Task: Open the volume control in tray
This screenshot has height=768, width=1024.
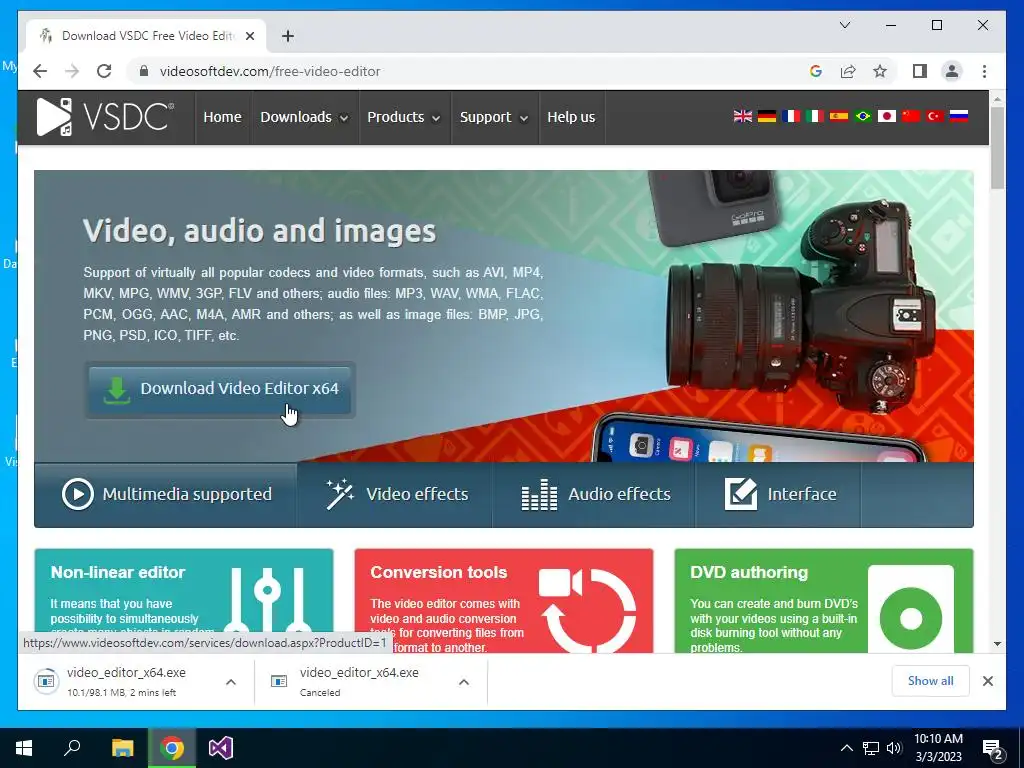Action: pos(894,748)
